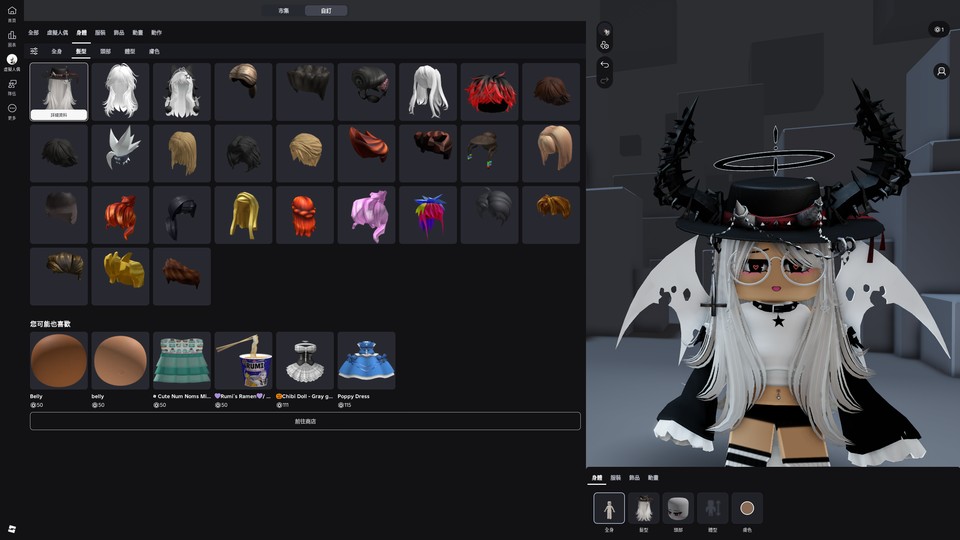Click the redo arrow beside the avatar preview
Screen dimensions: 960x540
[604, 80]
